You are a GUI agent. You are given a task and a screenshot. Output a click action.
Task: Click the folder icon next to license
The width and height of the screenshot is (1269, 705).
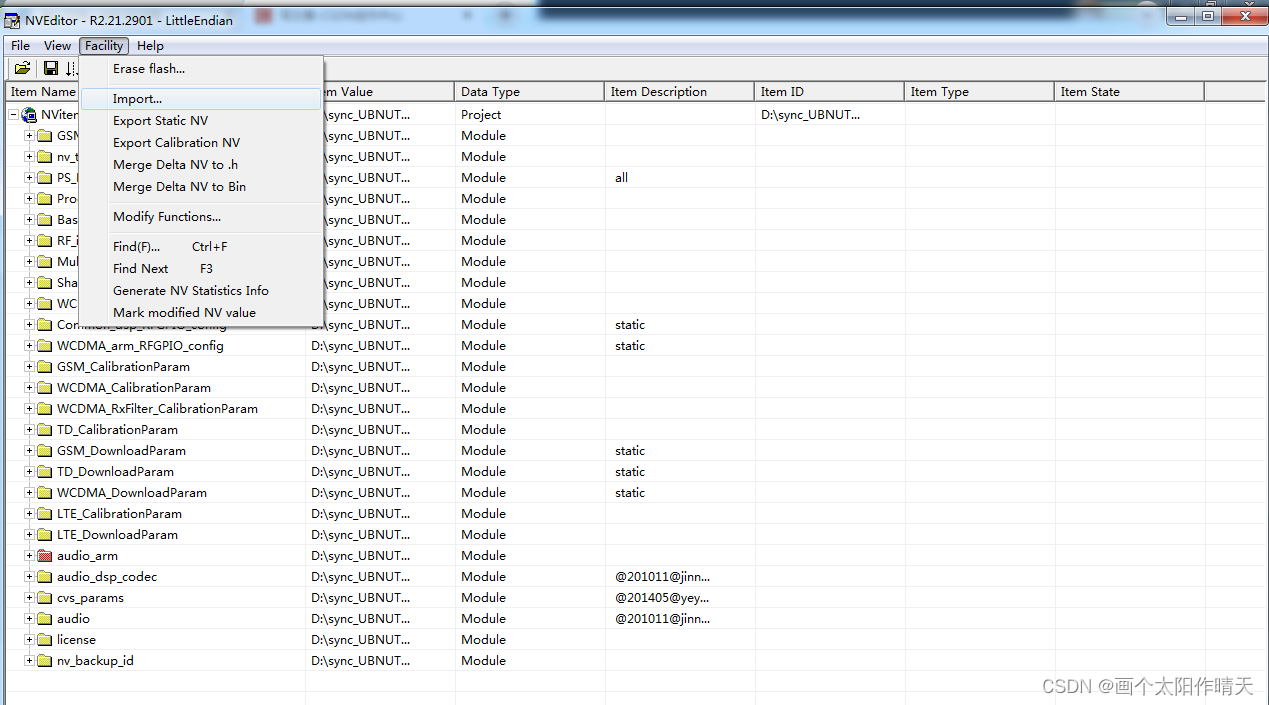(x=44, y=640)
